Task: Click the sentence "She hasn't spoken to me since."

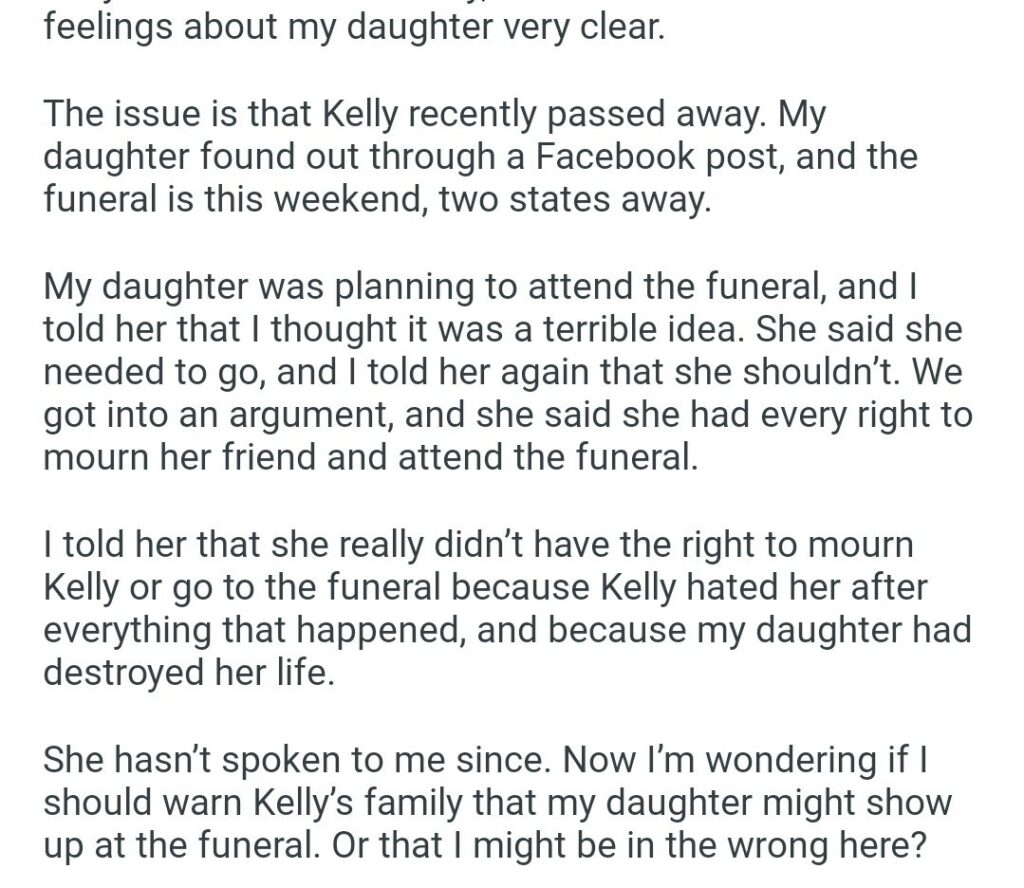Action: 297,760
